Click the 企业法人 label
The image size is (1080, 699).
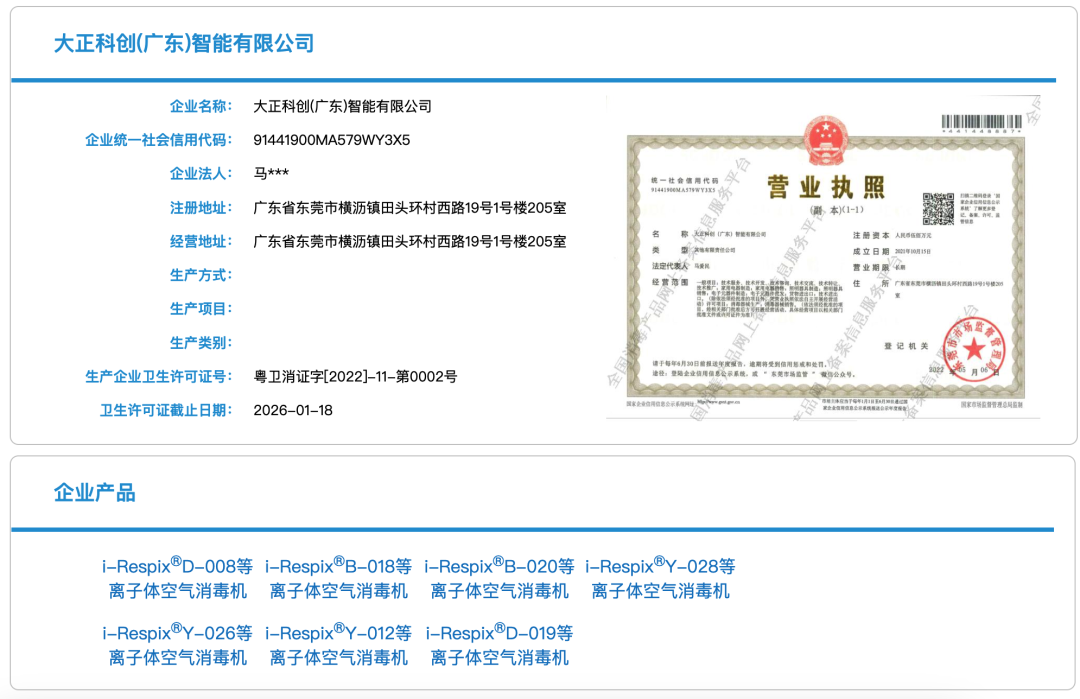pyautogui.click(x=201, y=174)
